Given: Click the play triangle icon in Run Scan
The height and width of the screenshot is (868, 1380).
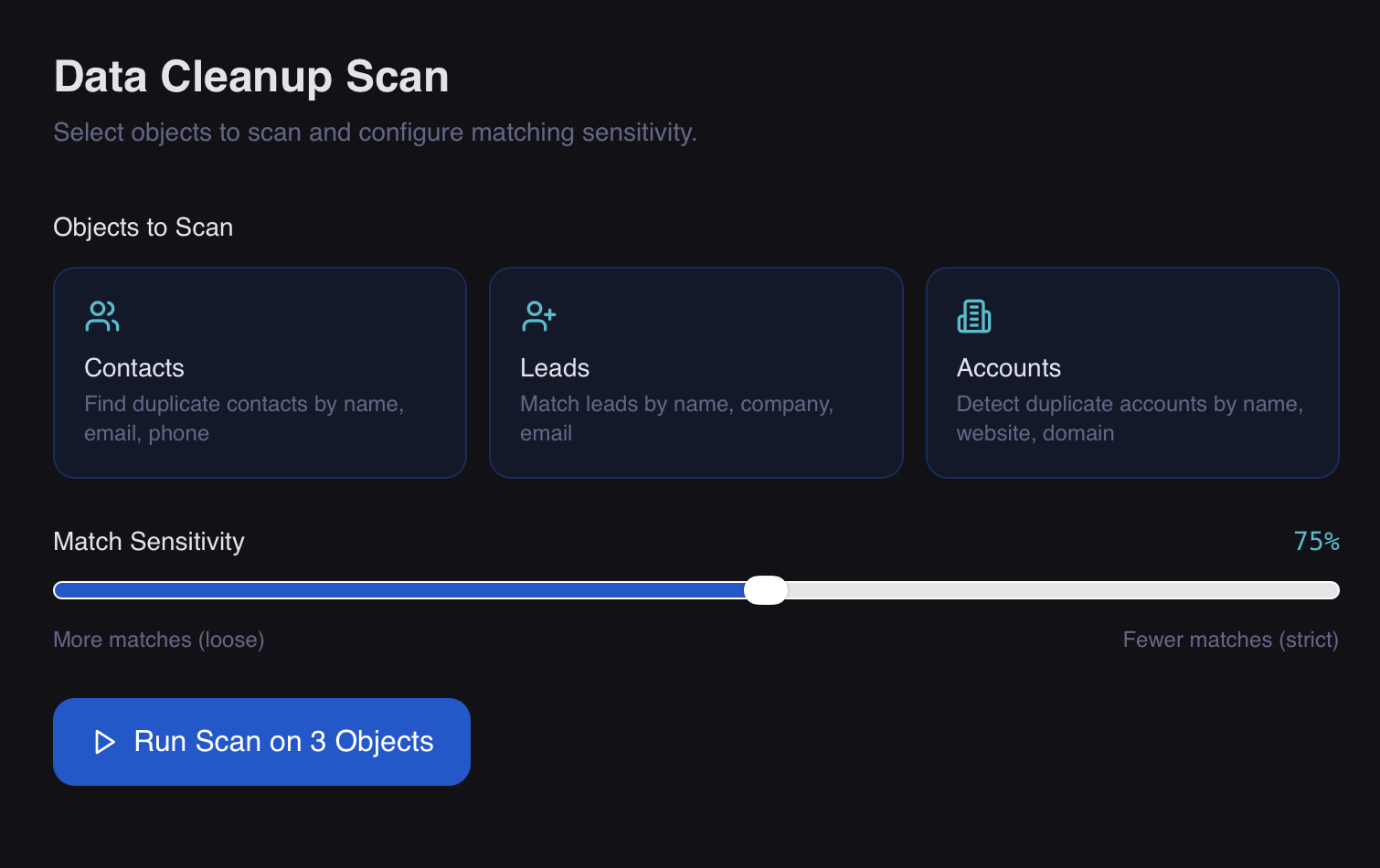Looking at the screenshot, I should pyautogui.click(x=105, y=742).
